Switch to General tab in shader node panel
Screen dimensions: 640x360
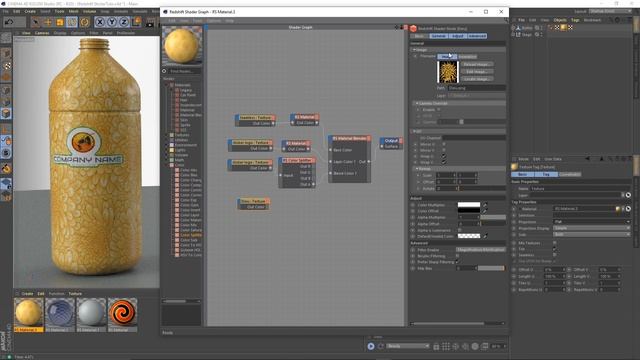(438, 36)
